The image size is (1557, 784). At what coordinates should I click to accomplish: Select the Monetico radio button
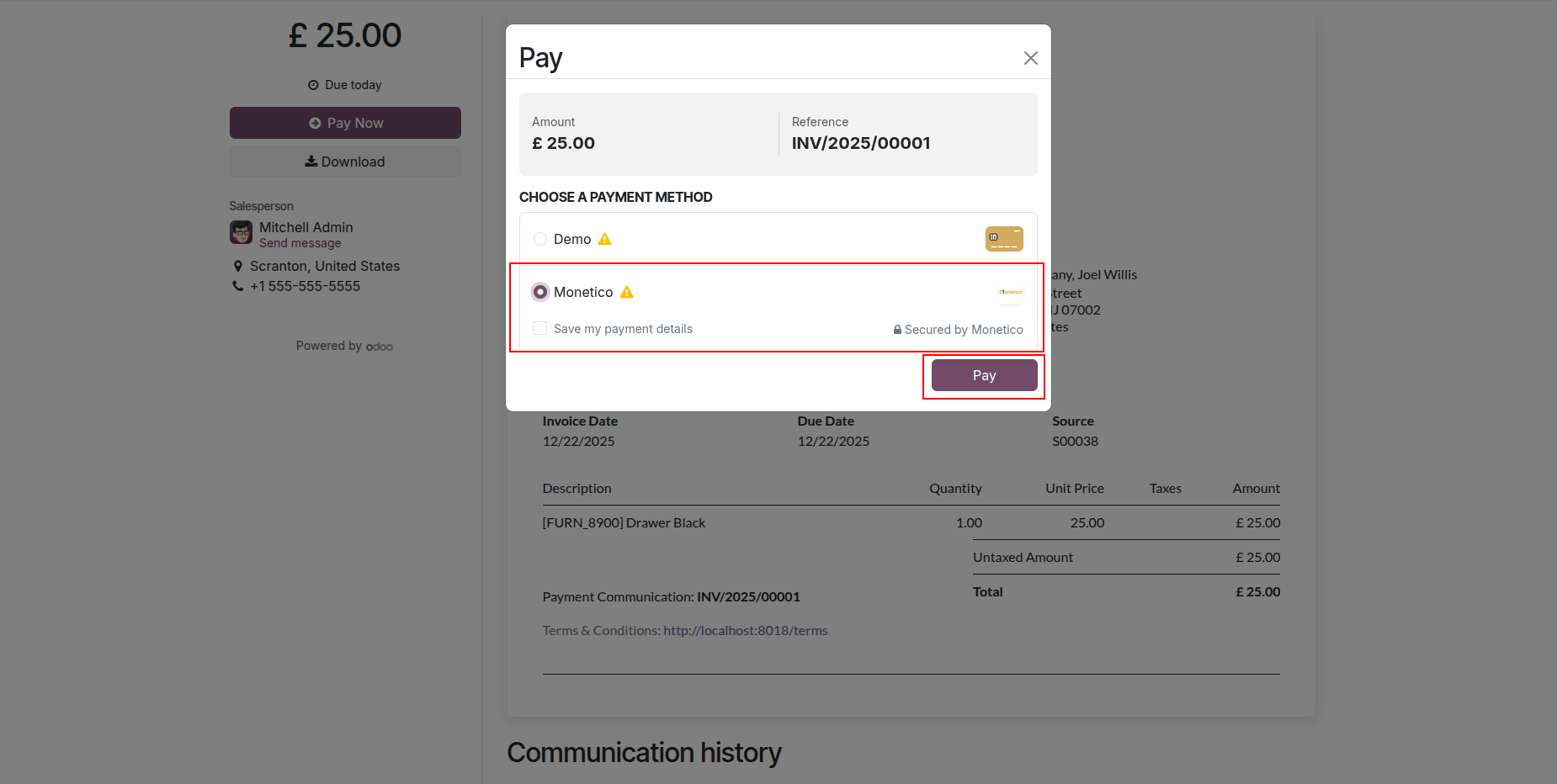pos(540,292)
